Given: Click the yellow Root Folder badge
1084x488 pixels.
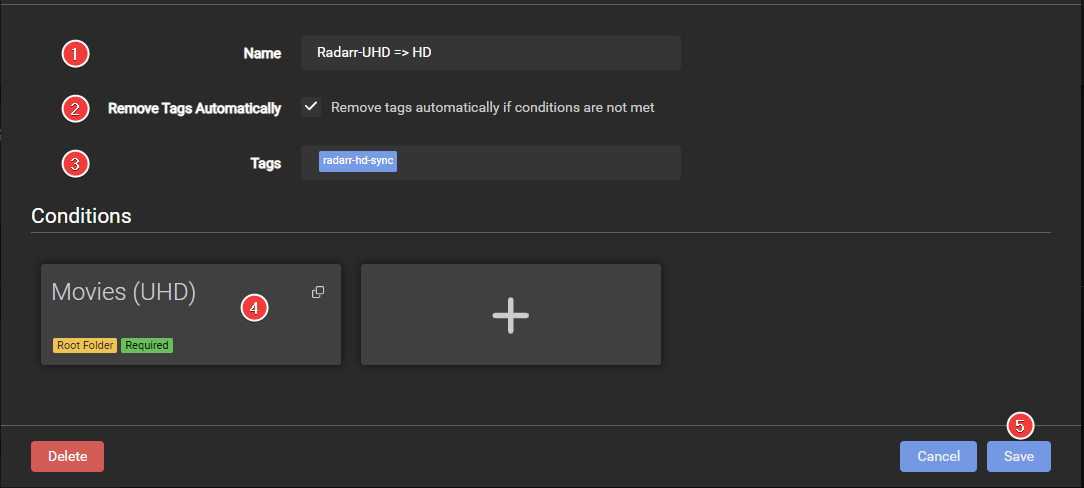Looking at the screenshot, I should click(85, 345).
